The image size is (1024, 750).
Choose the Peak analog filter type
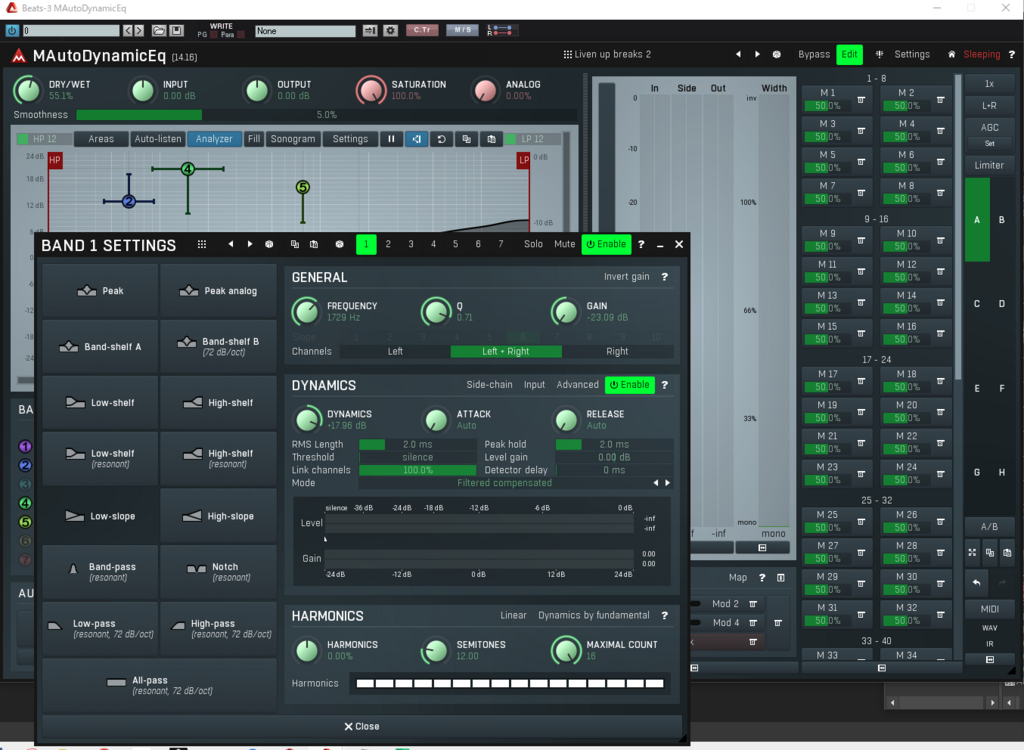pyautogui.click(x=218, y=291)
